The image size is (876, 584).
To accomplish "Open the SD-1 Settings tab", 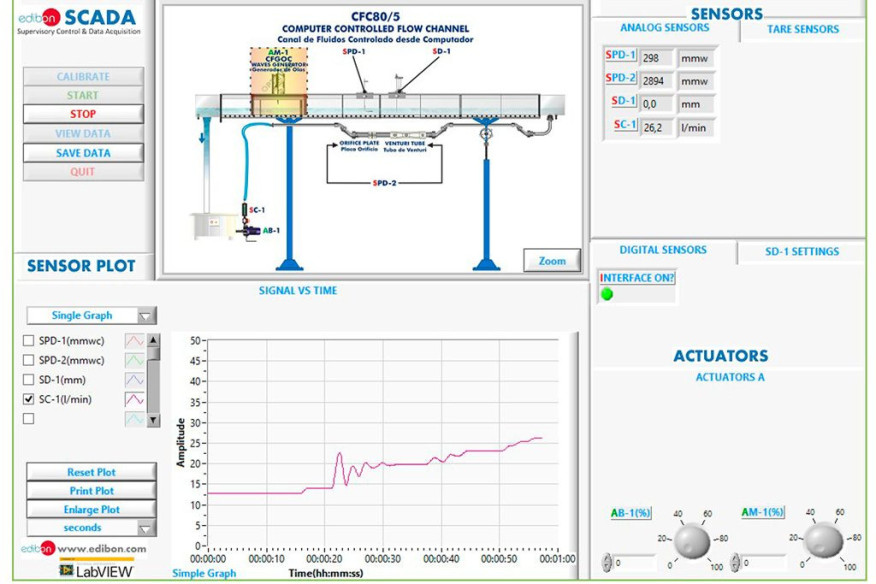I will pos(802,251).
